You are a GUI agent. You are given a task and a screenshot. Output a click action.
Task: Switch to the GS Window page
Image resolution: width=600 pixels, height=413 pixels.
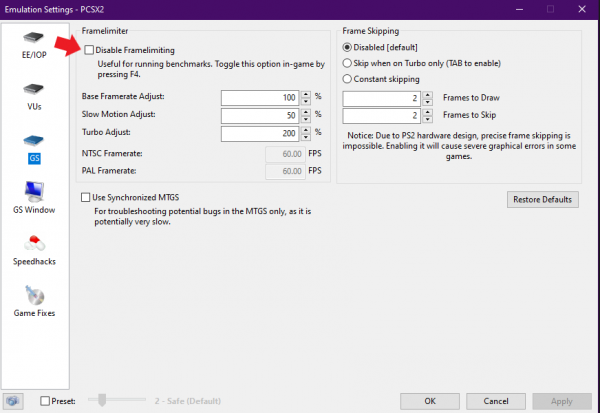[x=35, y=195]
